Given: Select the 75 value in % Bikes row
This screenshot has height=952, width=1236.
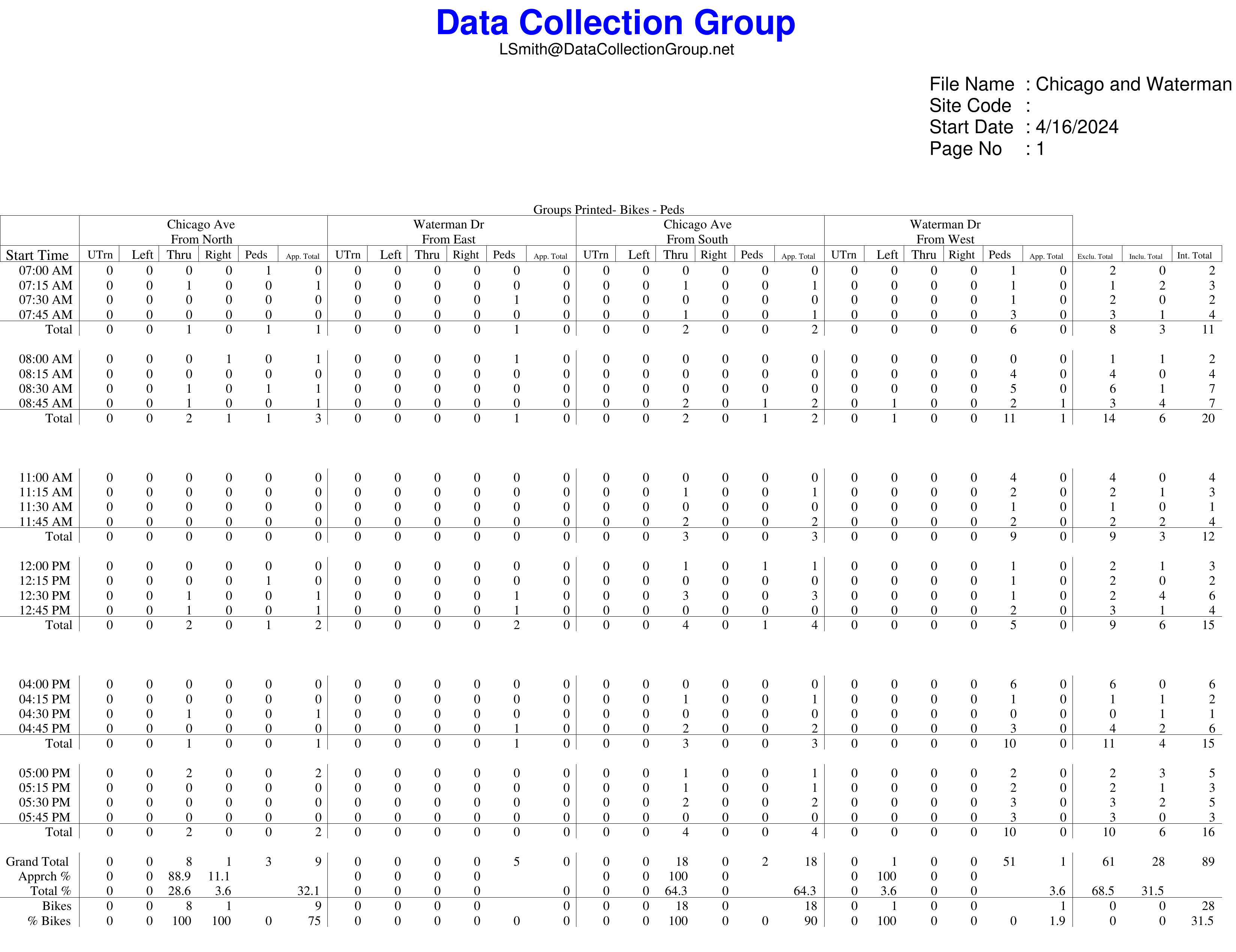Looking at the screenshot, I should (x=314, y=921).
